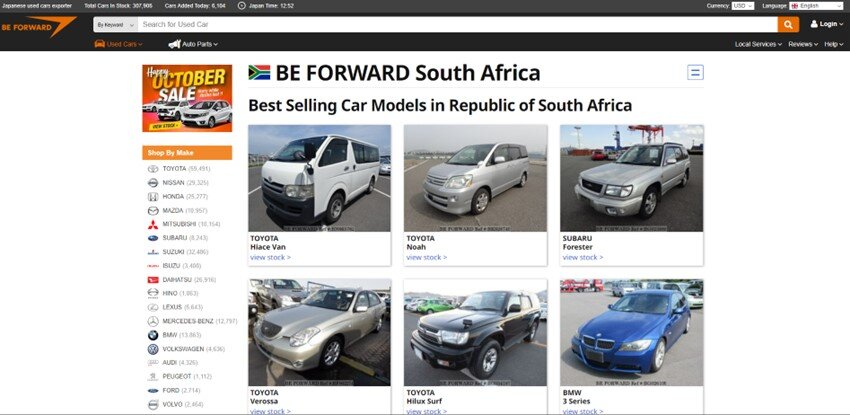This screenshot has height=415, width=850.
Task: Open the Reviews menu
Action: (803, 44)
